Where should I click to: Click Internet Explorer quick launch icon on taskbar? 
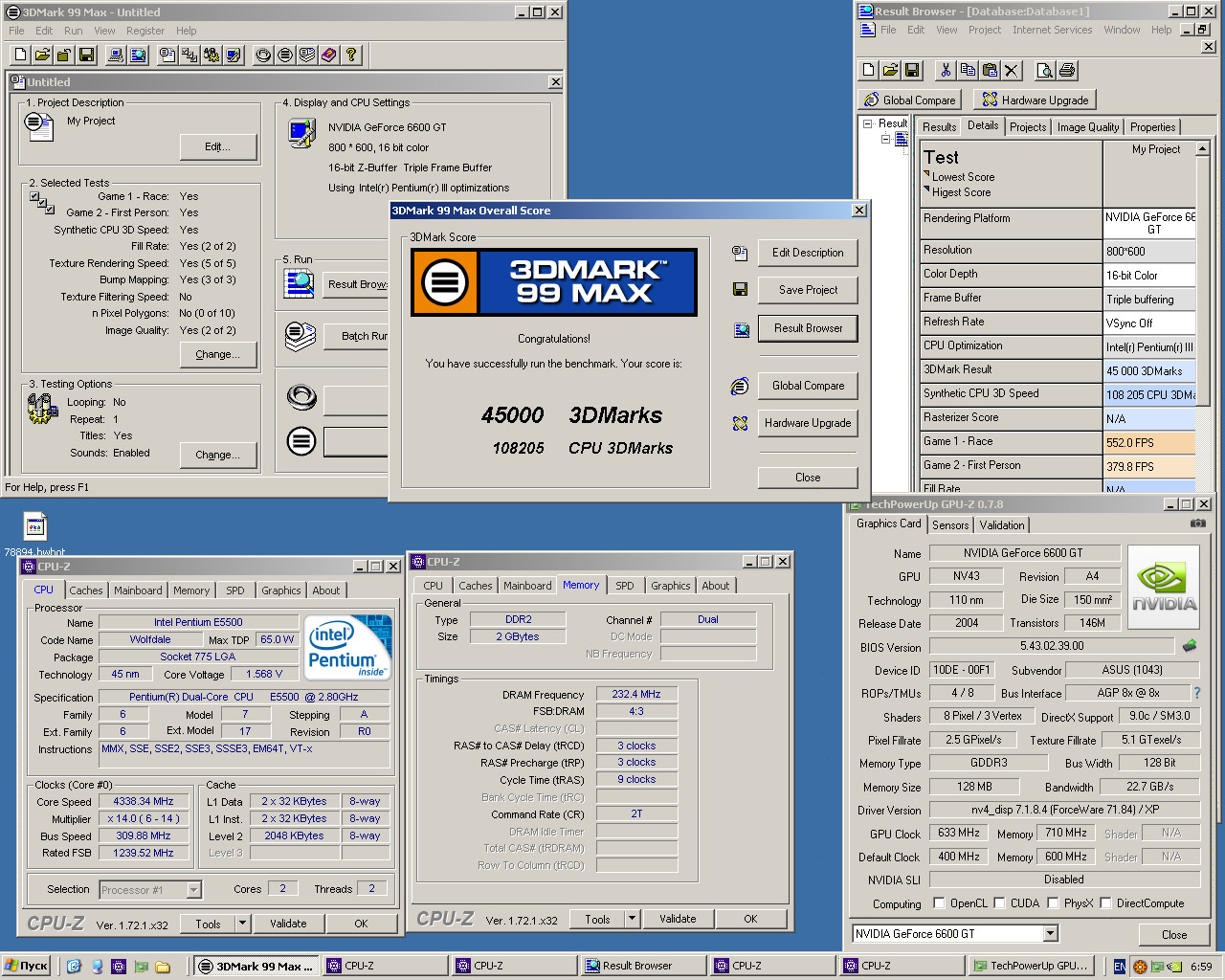(x=75, y=967)
